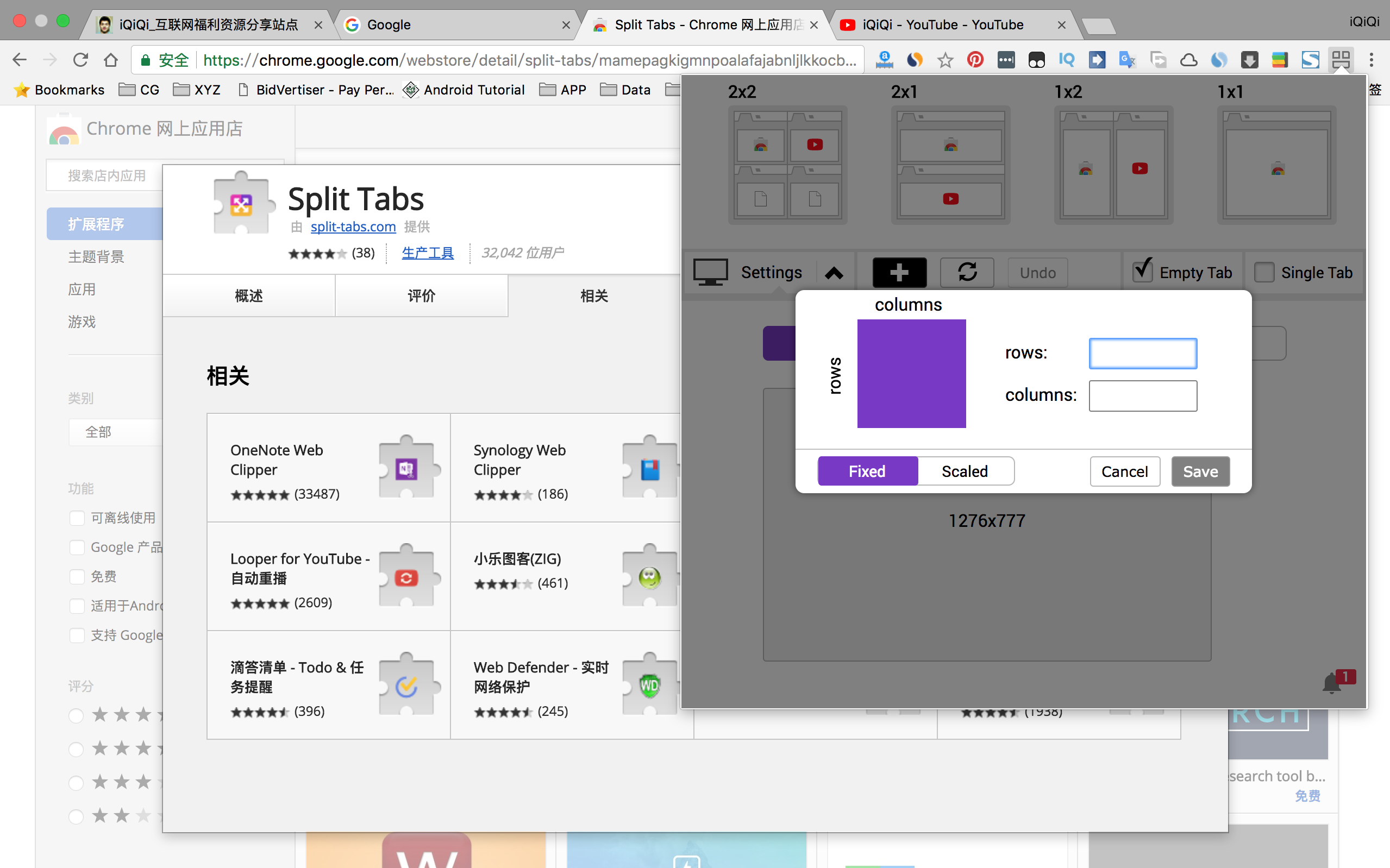Click the bookmark star in address bar
The height and width of the screenshot is (868, 1390).
(945, 60)
